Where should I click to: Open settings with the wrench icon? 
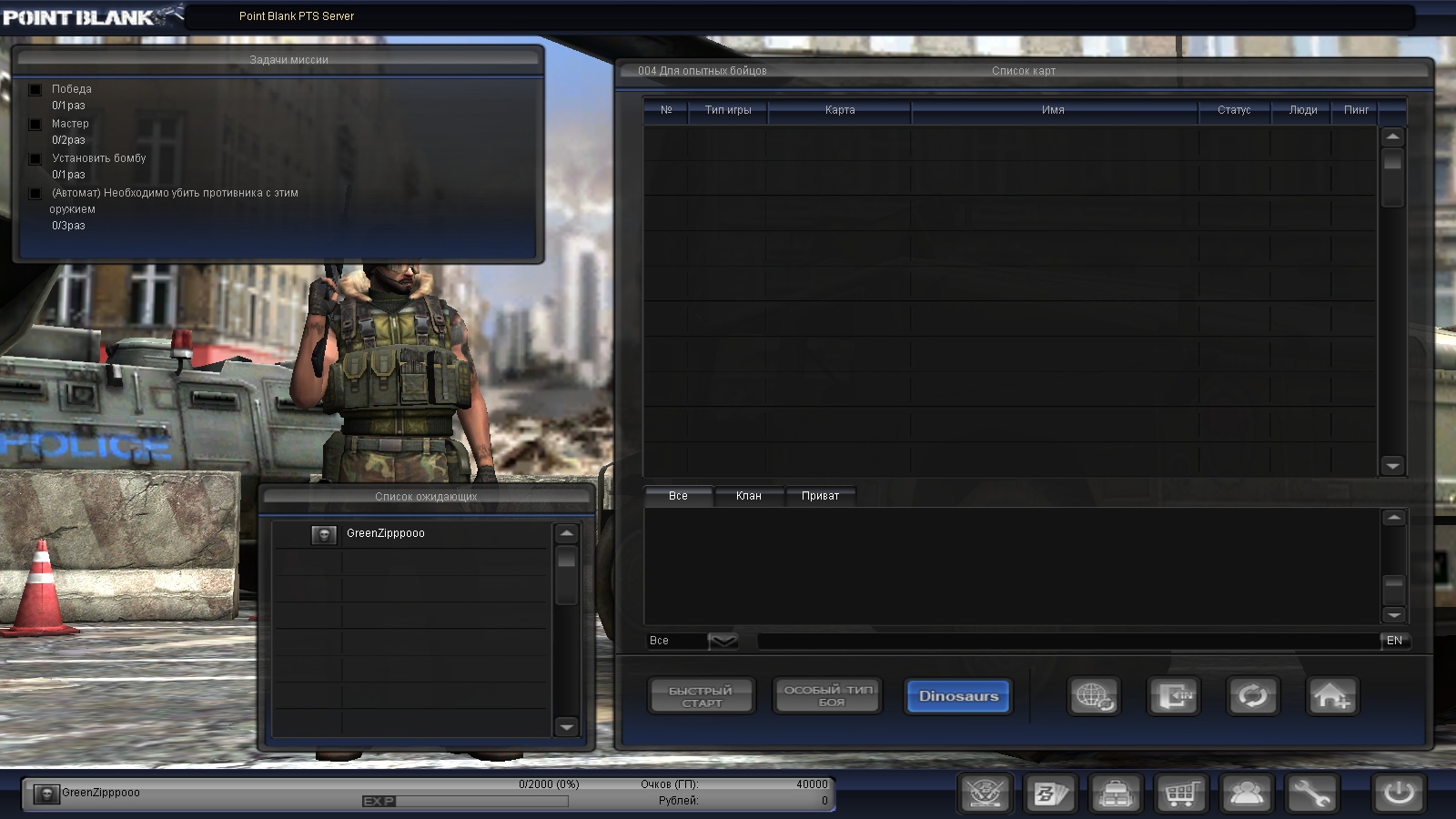(1311, 794)
